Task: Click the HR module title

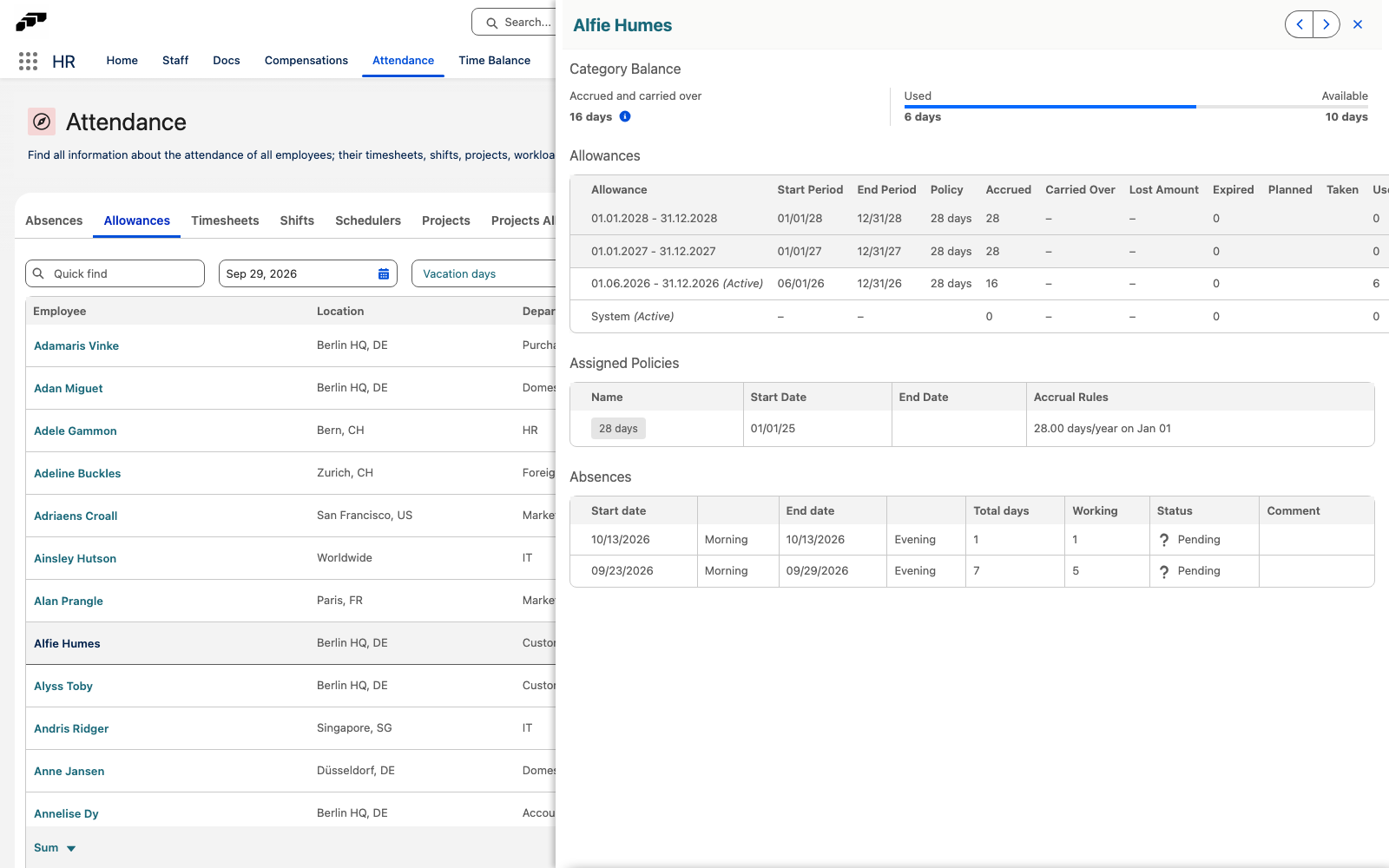Action: (x=63, y=62)
